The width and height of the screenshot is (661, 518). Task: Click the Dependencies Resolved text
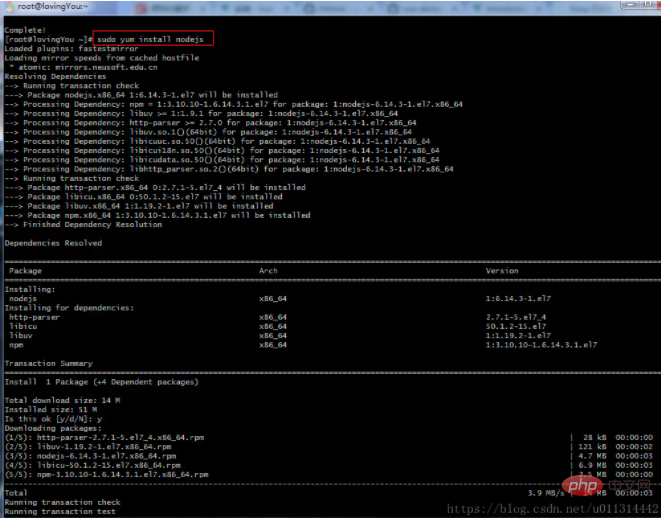53,243
